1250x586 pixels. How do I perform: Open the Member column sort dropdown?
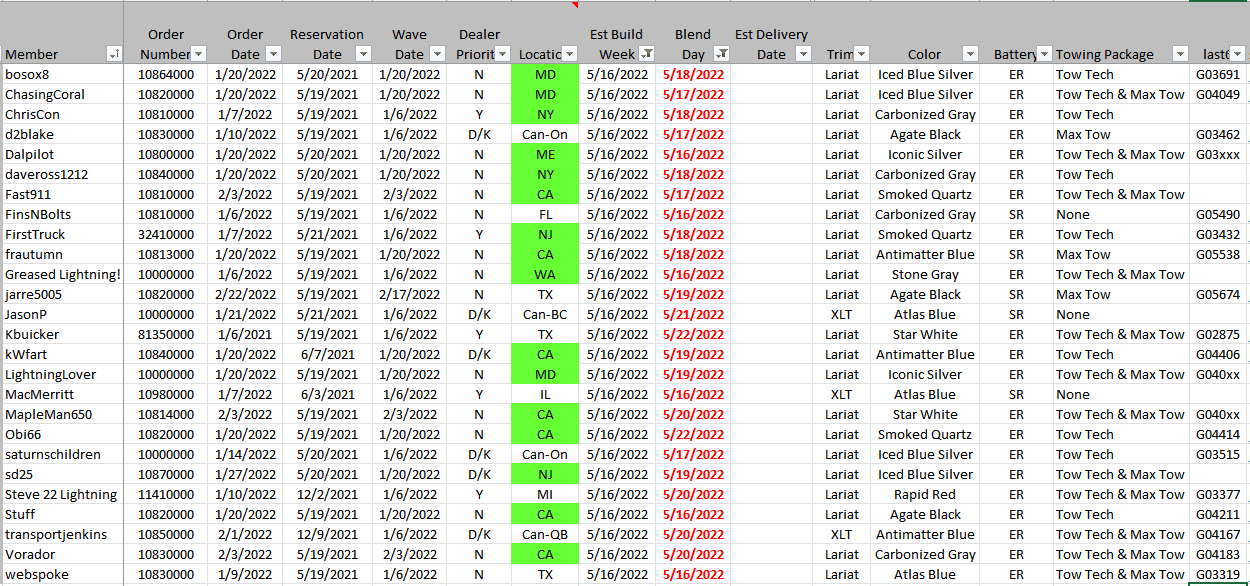[x=114, y=54]
